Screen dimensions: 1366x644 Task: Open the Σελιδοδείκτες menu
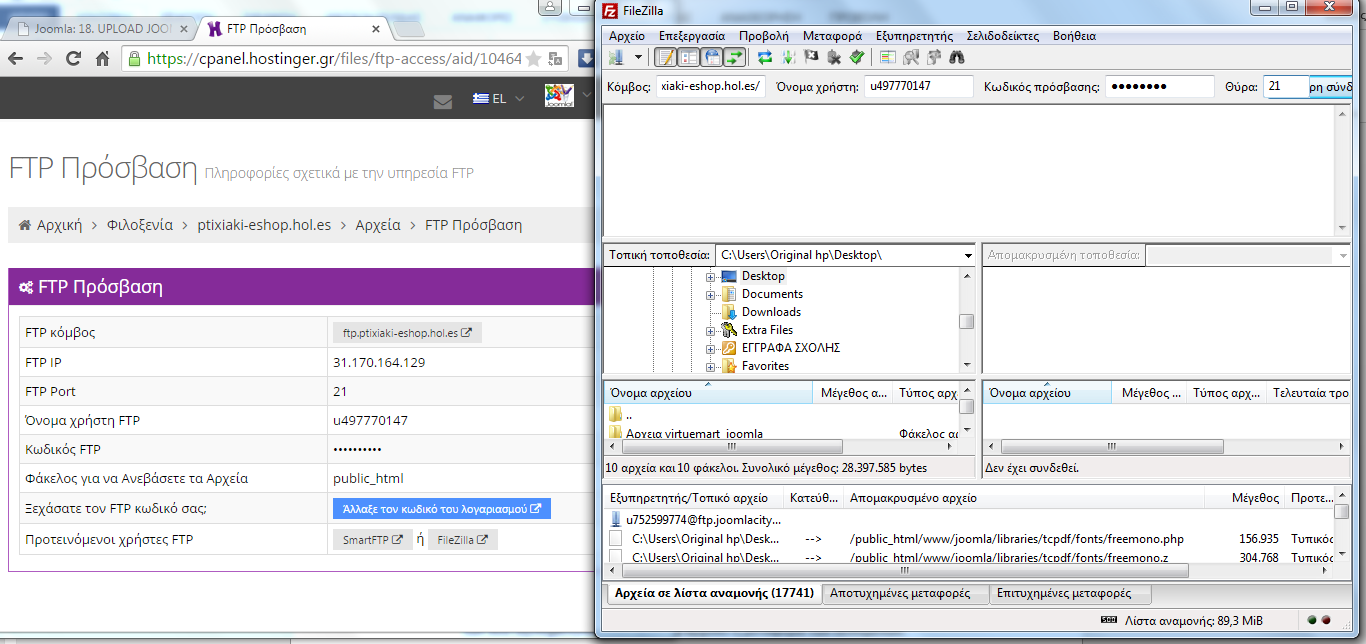(x=1003, y=35)
